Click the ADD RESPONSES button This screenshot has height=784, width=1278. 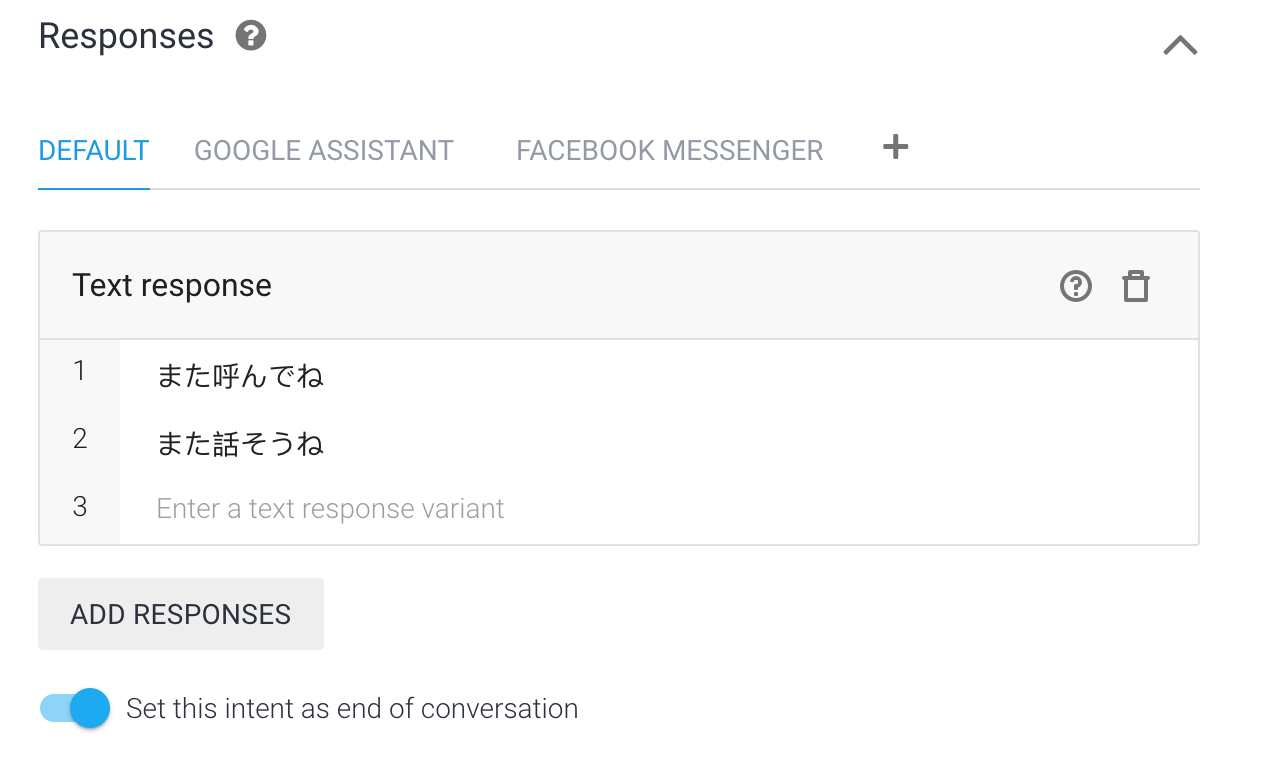pyautogui.click(x=181, y=614)
